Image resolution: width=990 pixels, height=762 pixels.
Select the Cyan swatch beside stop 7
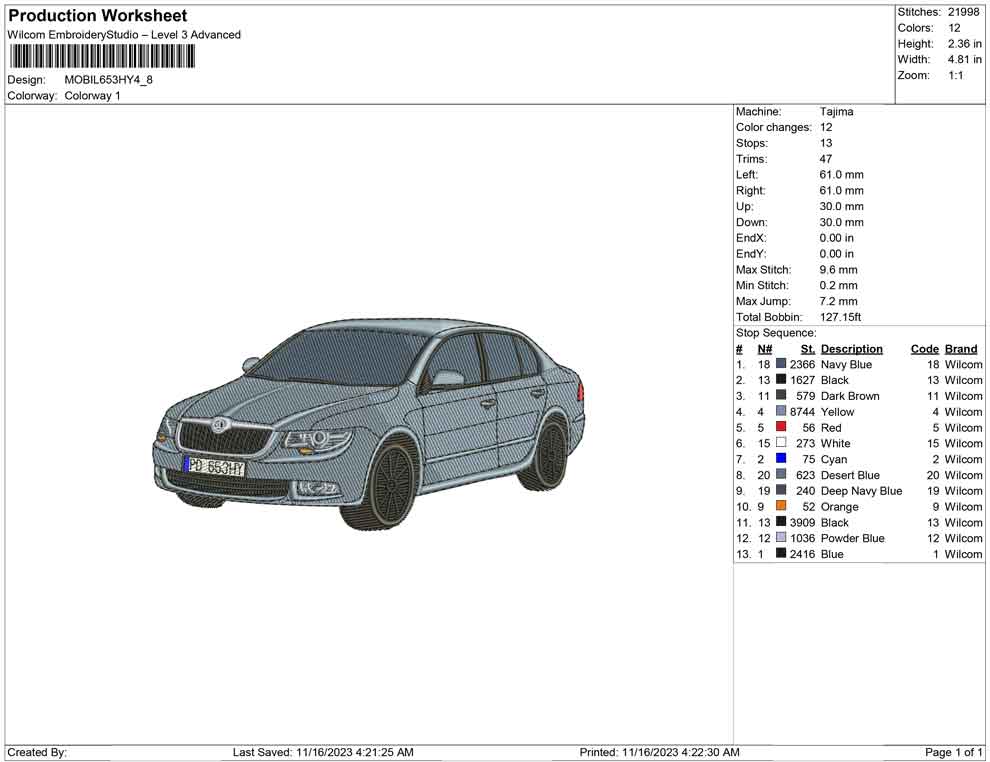tap(780, 459)
